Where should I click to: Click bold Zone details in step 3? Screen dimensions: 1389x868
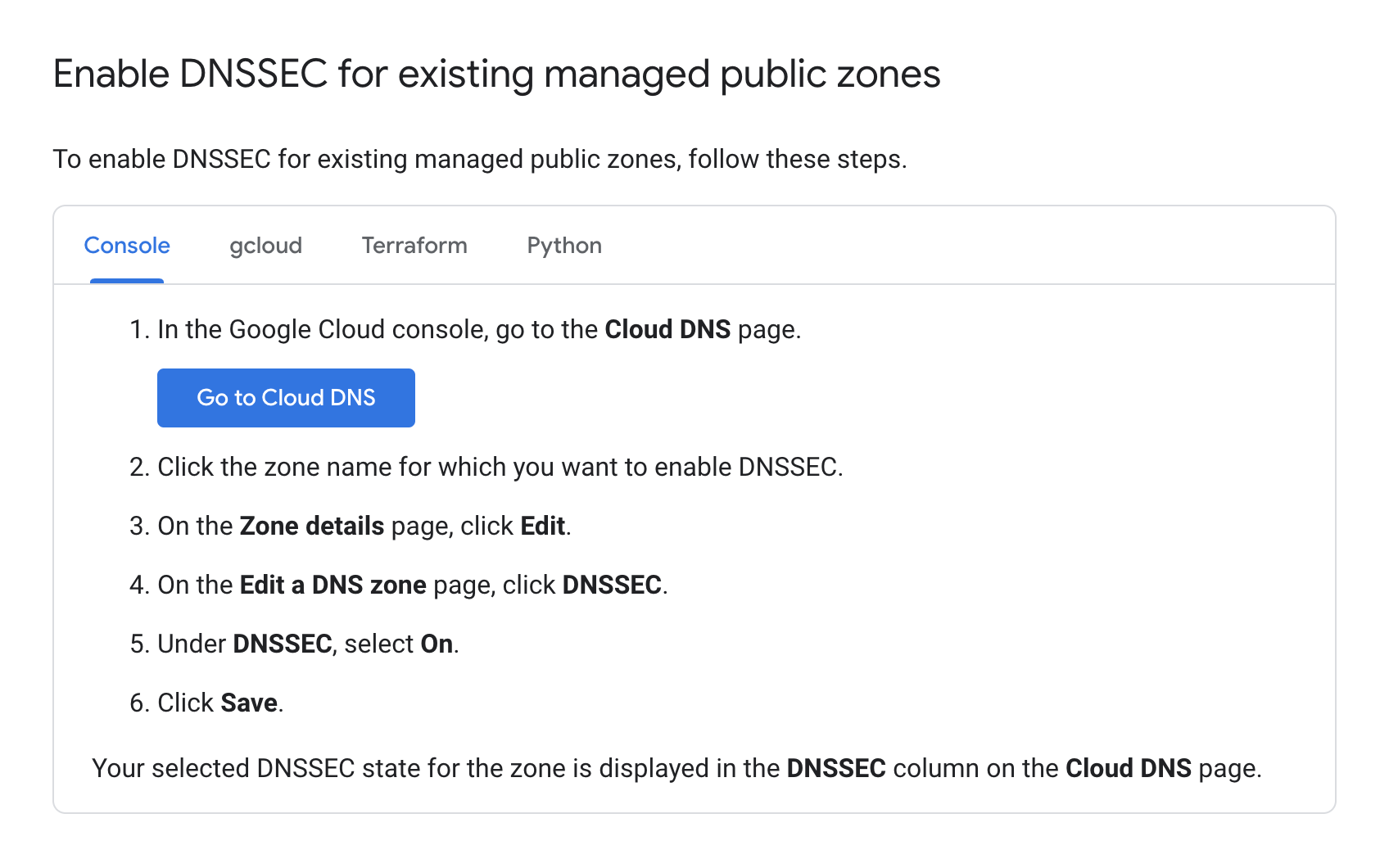click(x=311, y=526)
